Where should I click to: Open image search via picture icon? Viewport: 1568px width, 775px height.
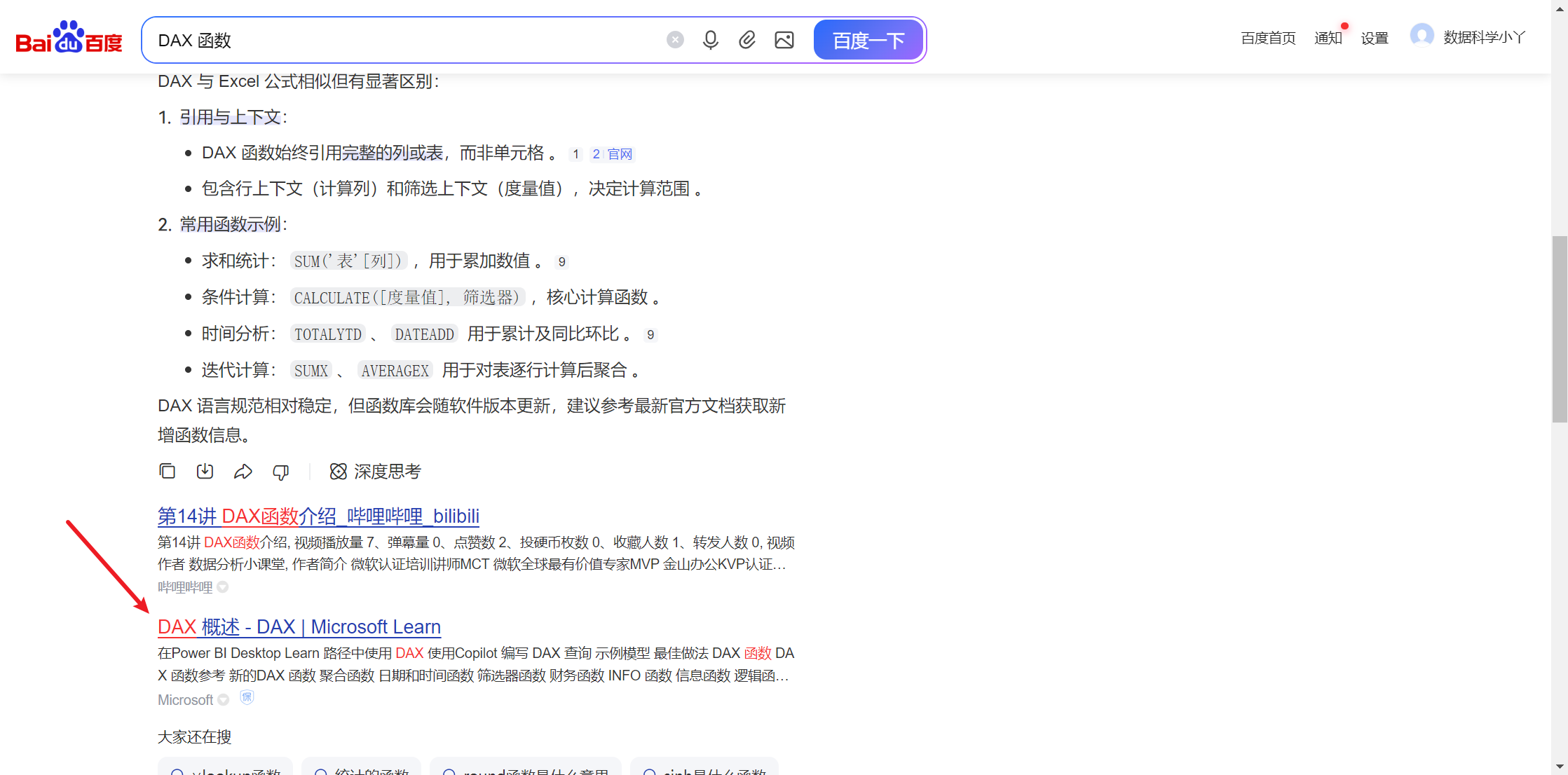(784, 40)
